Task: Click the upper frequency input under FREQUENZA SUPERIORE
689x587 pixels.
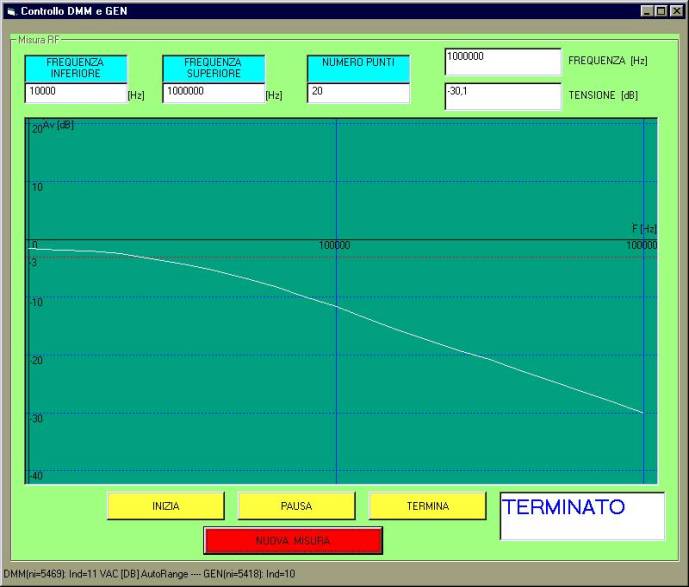Action: (212, 93)
